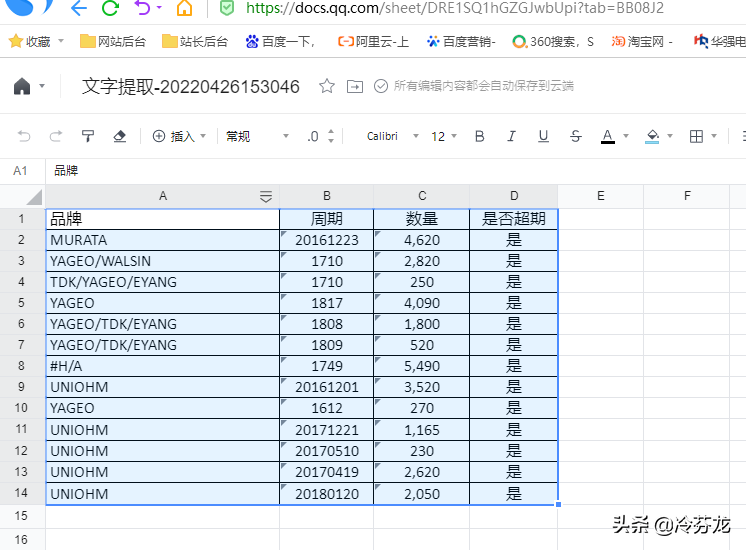Increase decimal places with up arrow
The height and width of the screenshot is (550, 746).
click(331, 132)
